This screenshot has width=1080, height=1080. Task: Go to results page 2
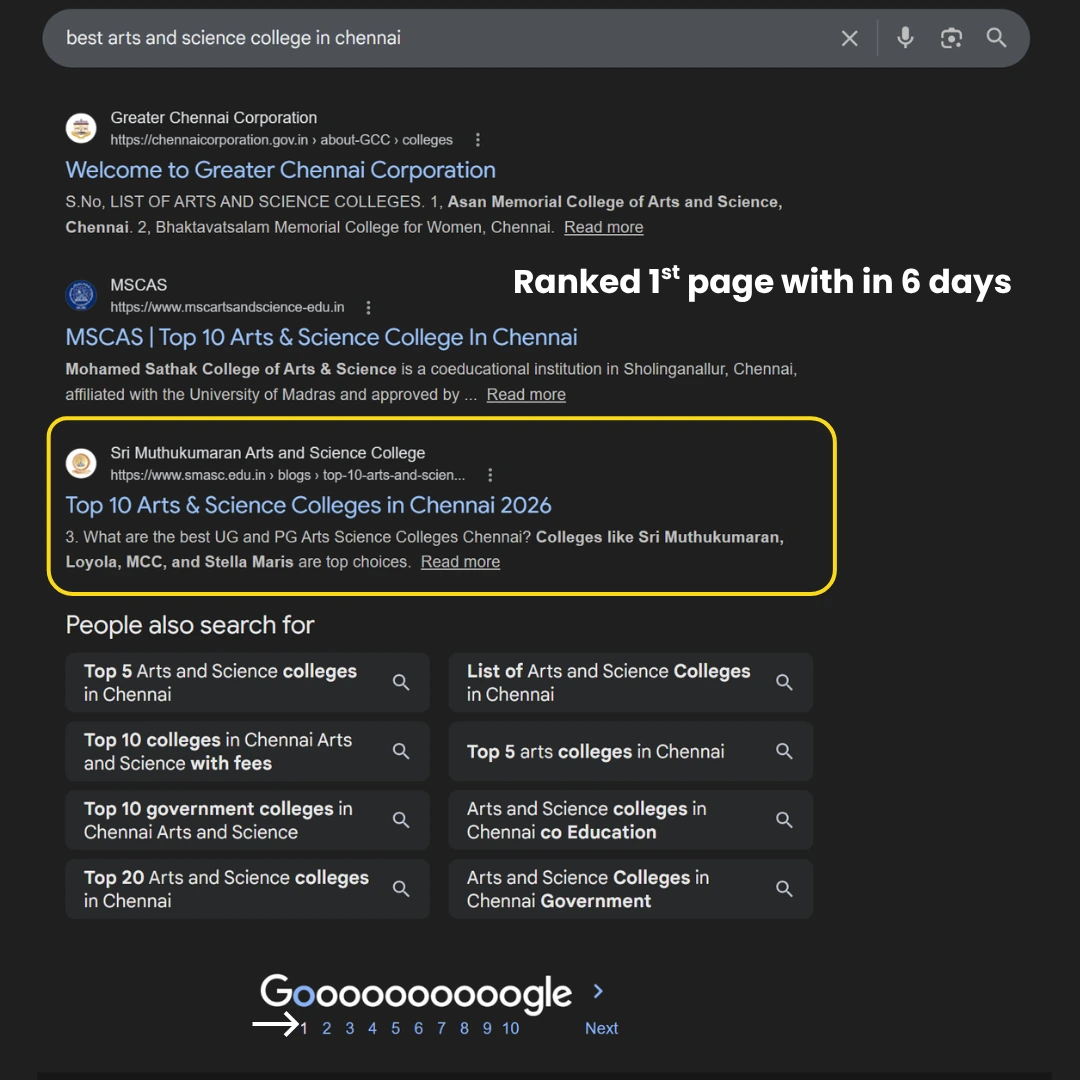(326, 1028)
